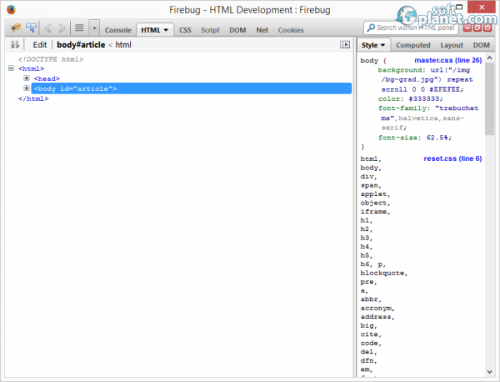Activate the element inspector arrow icon

(32, 28)
